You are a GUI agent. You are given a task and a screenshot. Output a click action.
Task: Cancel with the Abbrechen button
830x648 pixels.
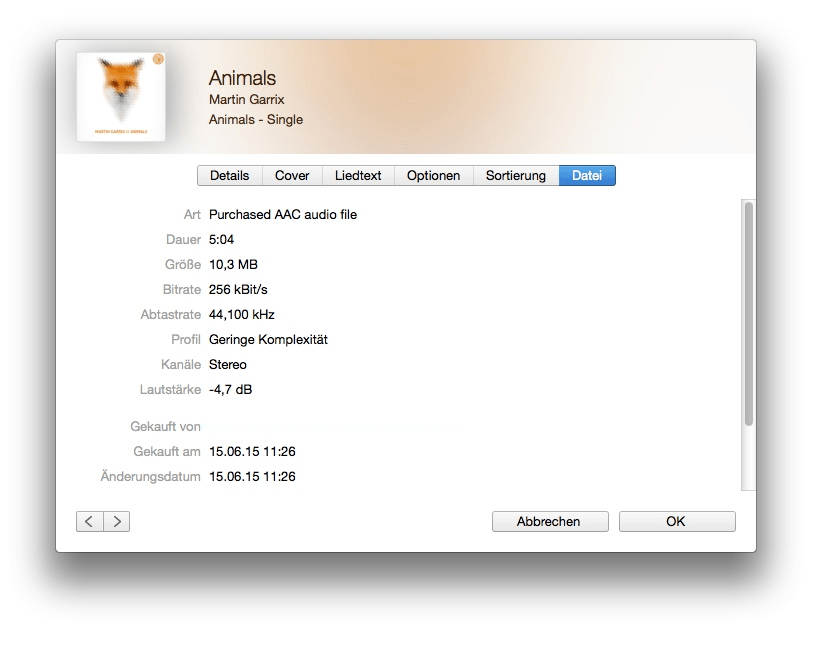550,521
